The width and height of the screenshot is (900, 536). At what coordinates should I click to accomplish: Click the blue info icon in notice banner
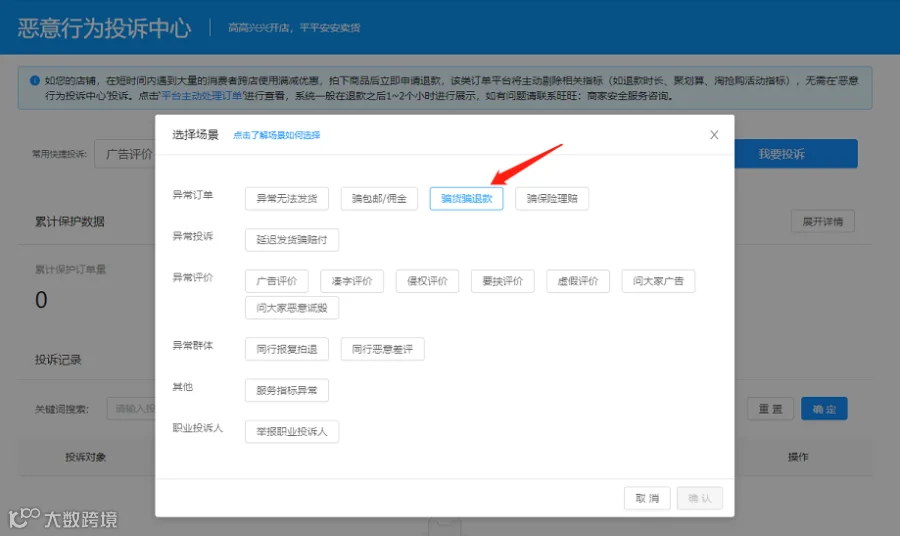(35, 81)
